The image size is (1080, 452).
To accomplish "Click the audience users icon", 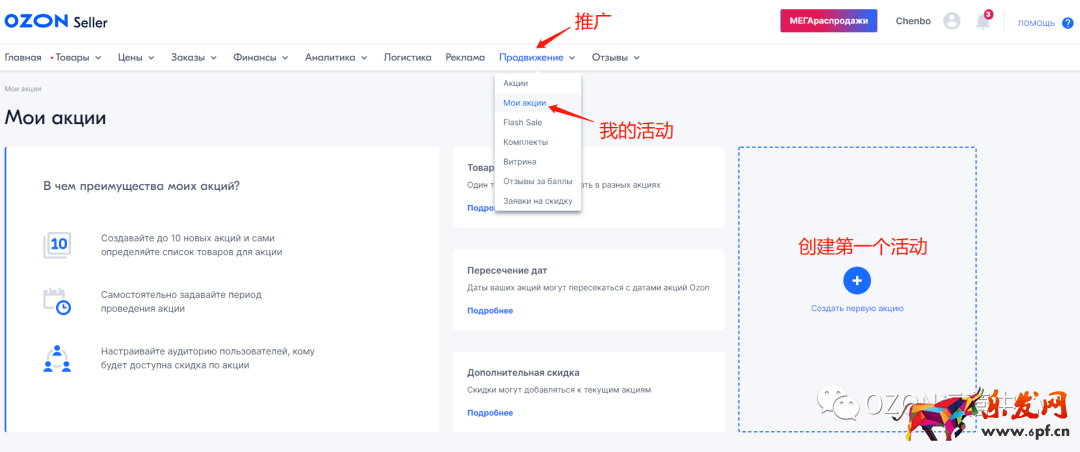I will pyautogui.click(x=57, y=358).
